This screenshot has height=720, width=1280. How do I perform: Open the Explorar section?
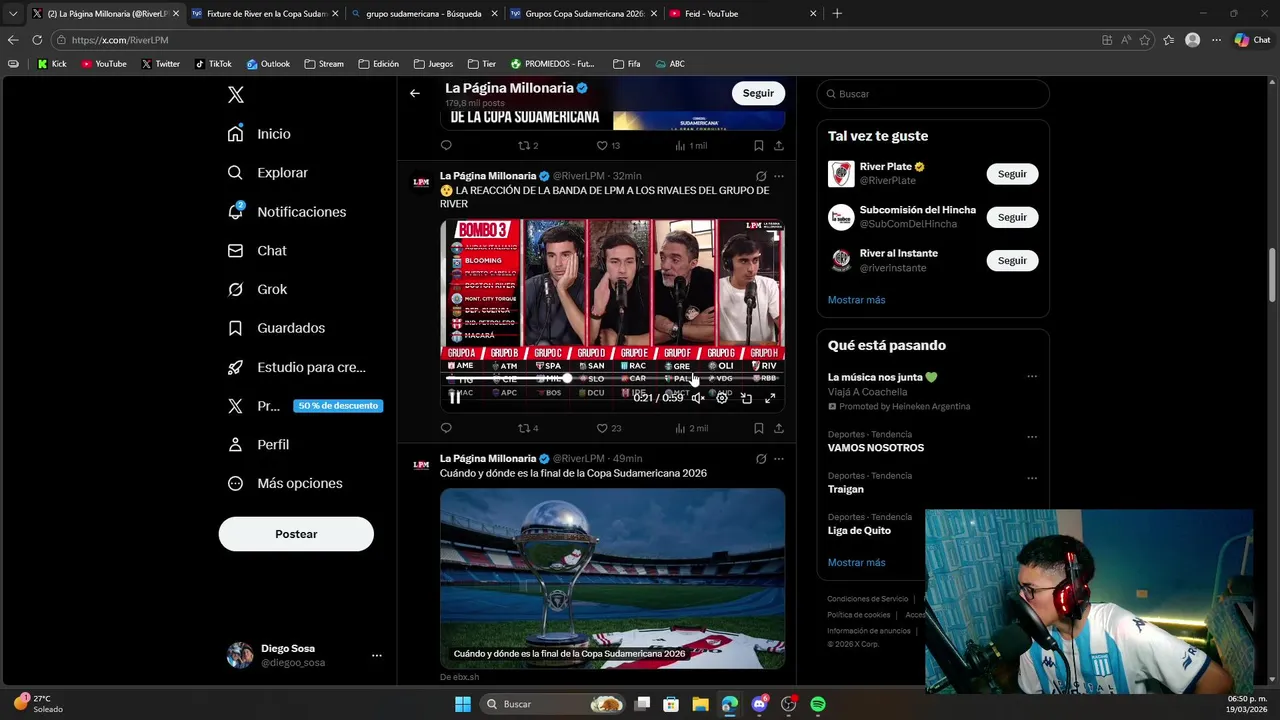(x=267, y=173)
